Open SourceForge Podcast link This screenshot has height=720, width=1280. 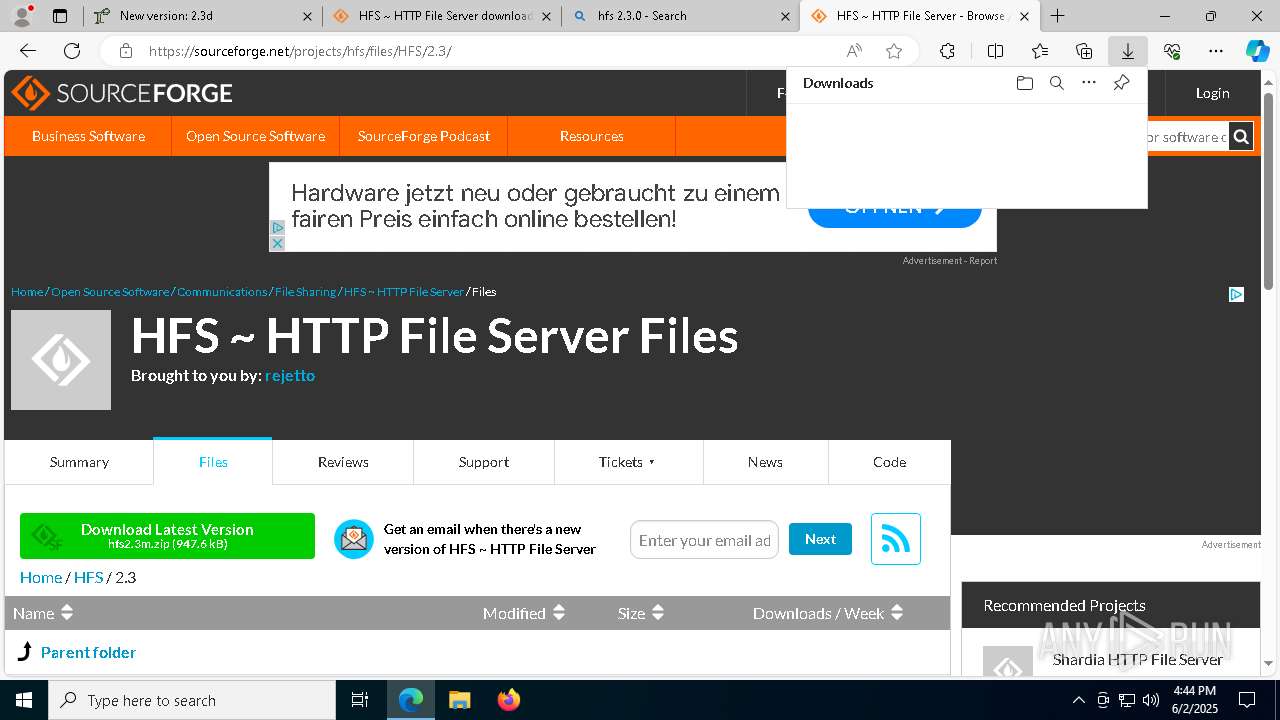click(x=424, y=136)
